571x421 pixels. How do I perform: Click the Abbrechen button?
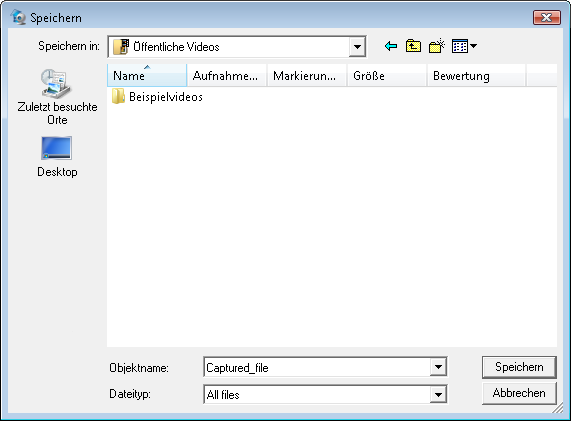(x=519, y=393)
